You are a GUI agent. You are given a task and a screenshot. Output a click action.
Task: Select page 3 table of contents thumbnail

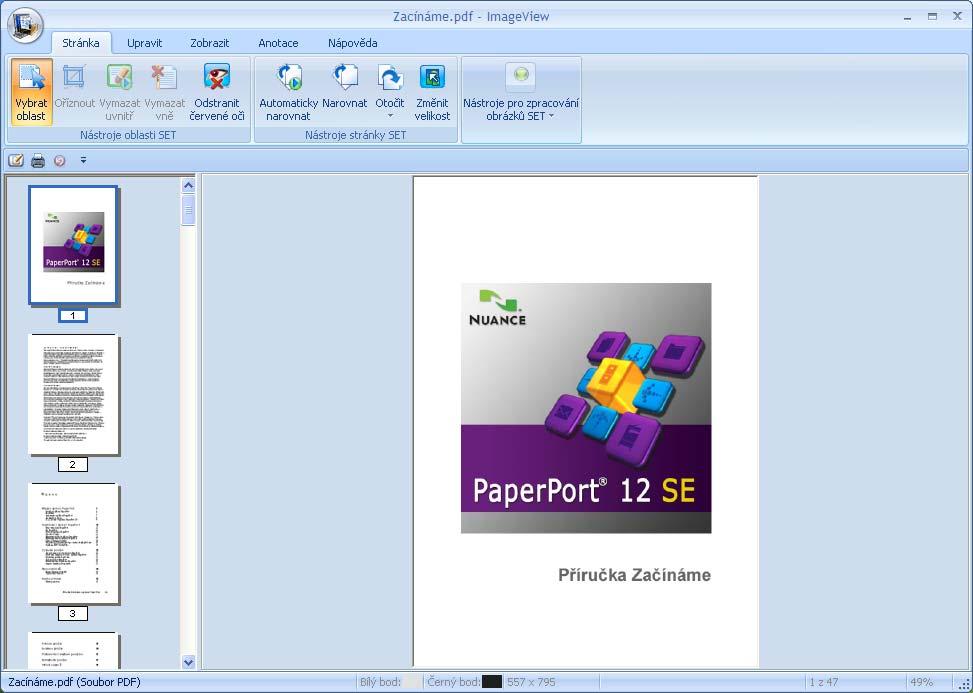tap(73, 543)
